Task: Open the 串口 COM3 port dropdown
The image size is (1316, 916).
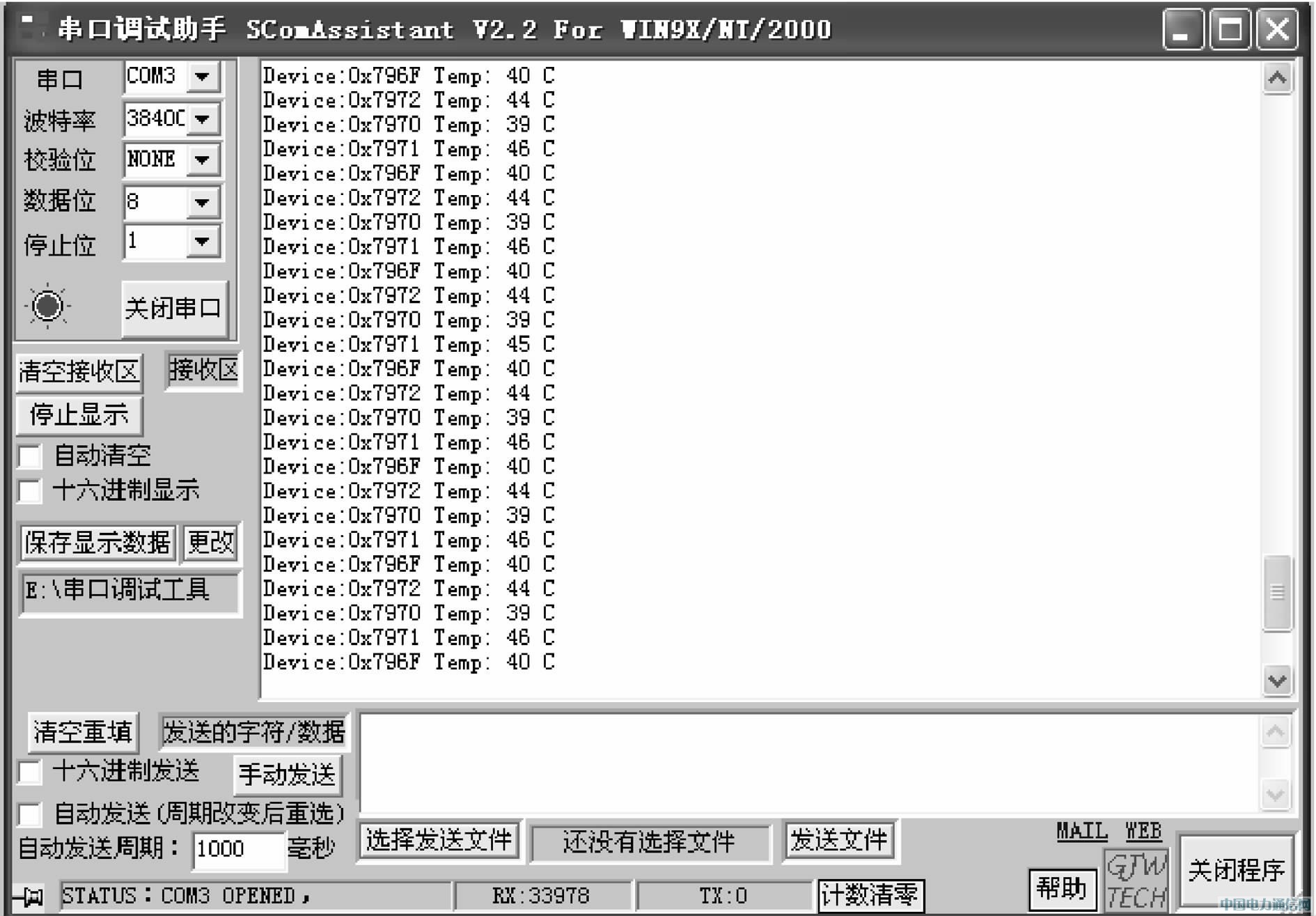Action: coord(203,76)
